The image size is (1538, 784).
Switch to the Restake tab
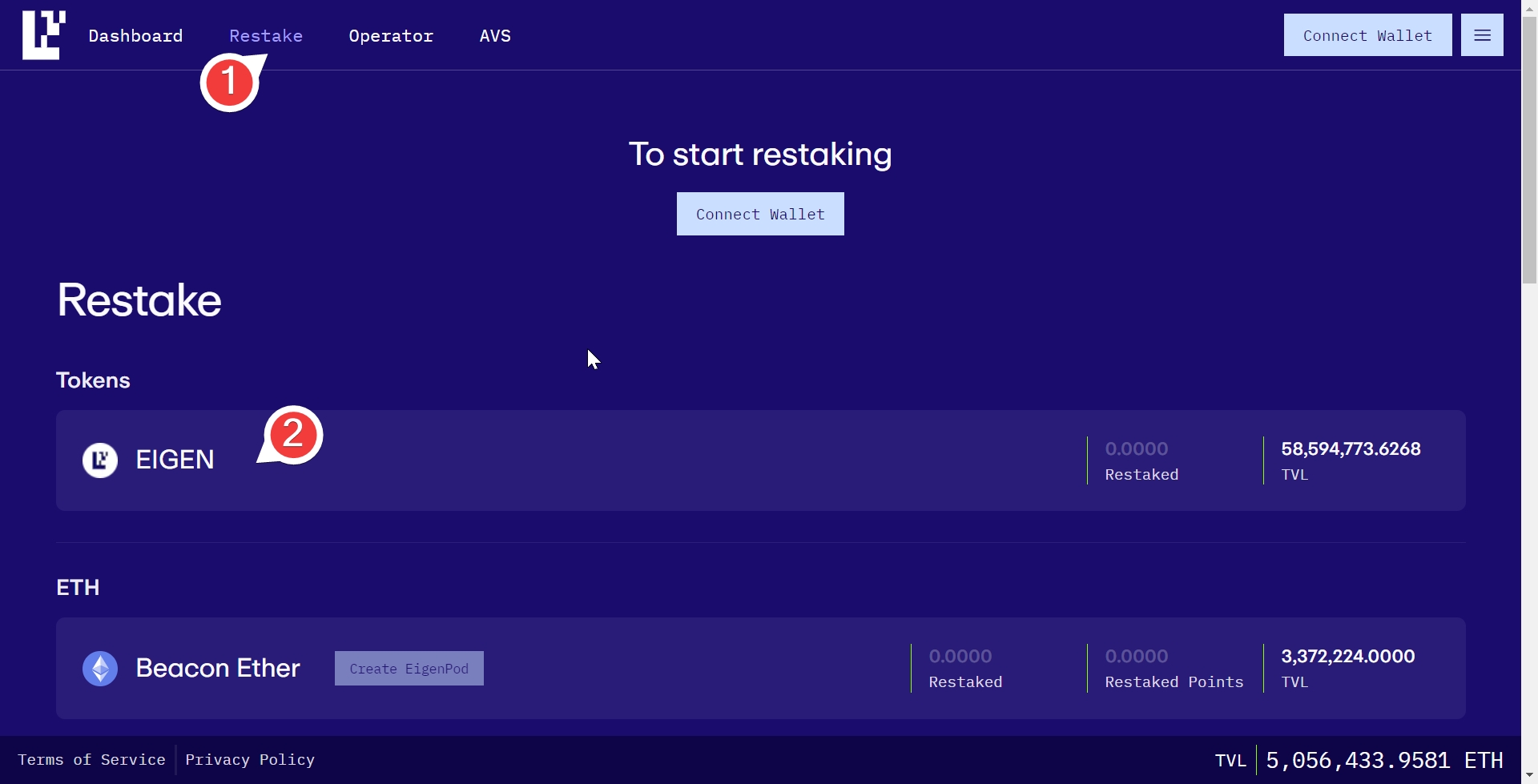tap(266, 36)
